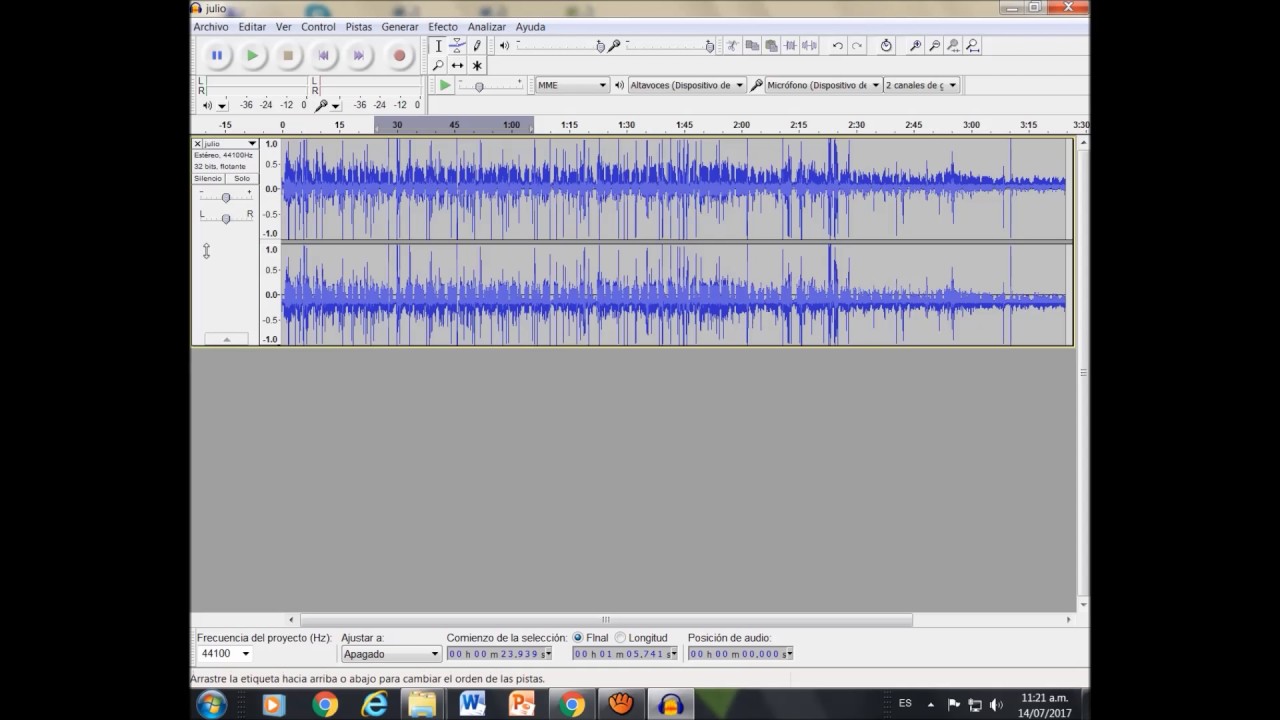Open the recording meter microphone dropdown arrow
This screenshot has height=720, width=1280.
[336, 106]
